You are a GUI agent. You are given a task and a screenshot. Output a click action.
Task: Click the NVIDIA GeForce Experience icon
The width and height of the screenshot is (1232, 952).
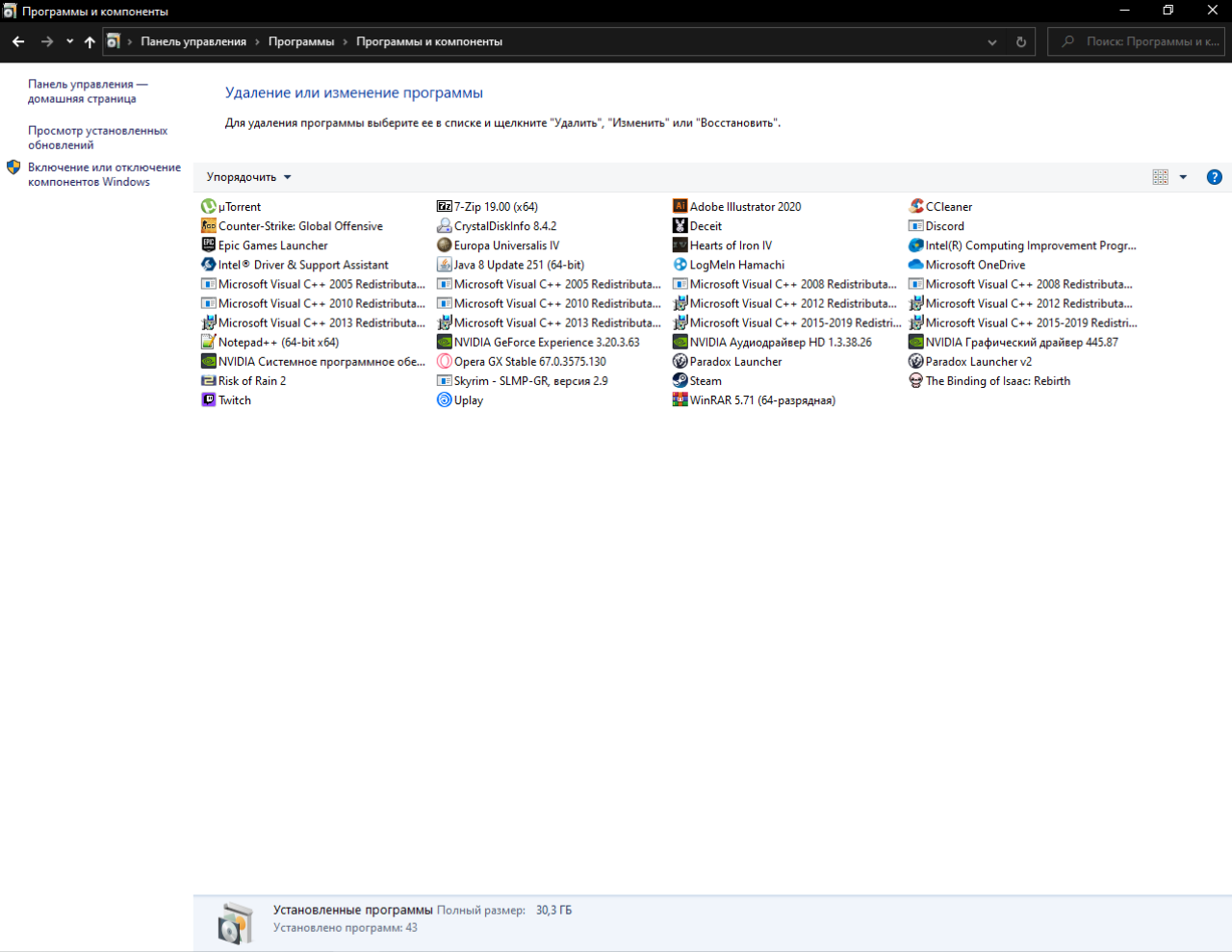(x=444, y=342)
